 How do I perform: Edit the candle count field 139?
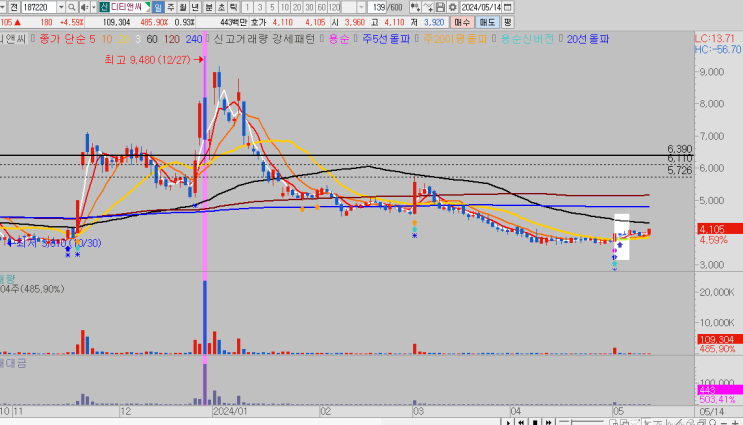(378, 7)
